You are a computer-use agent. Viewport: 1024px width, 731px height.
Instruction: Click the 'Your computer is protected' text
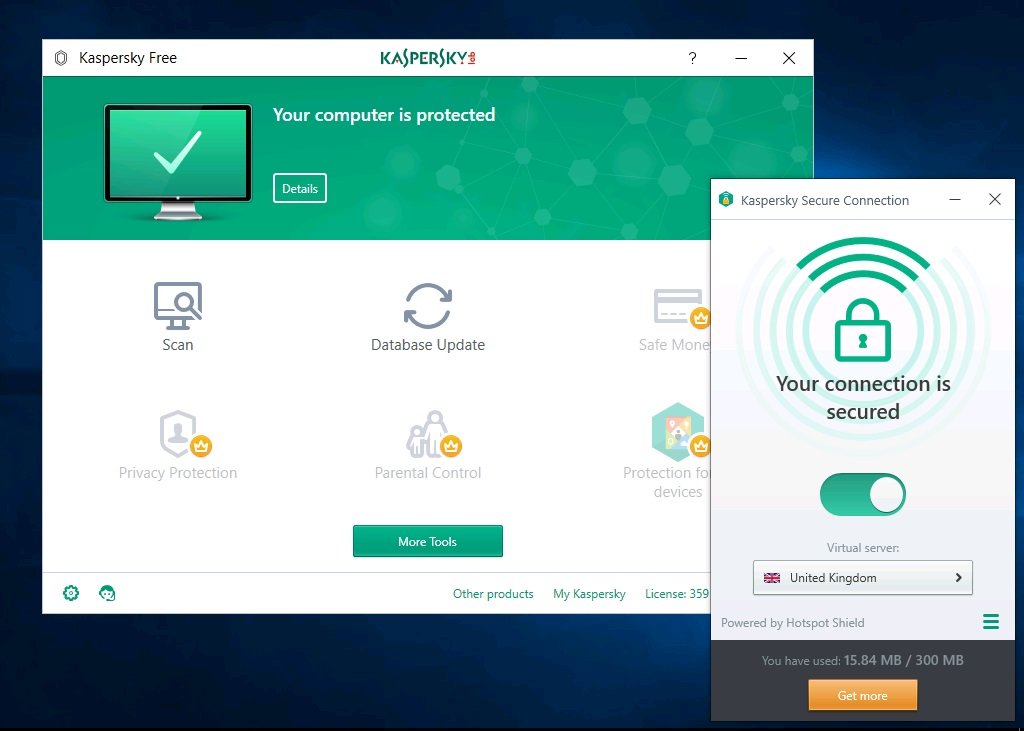point(384,115)
